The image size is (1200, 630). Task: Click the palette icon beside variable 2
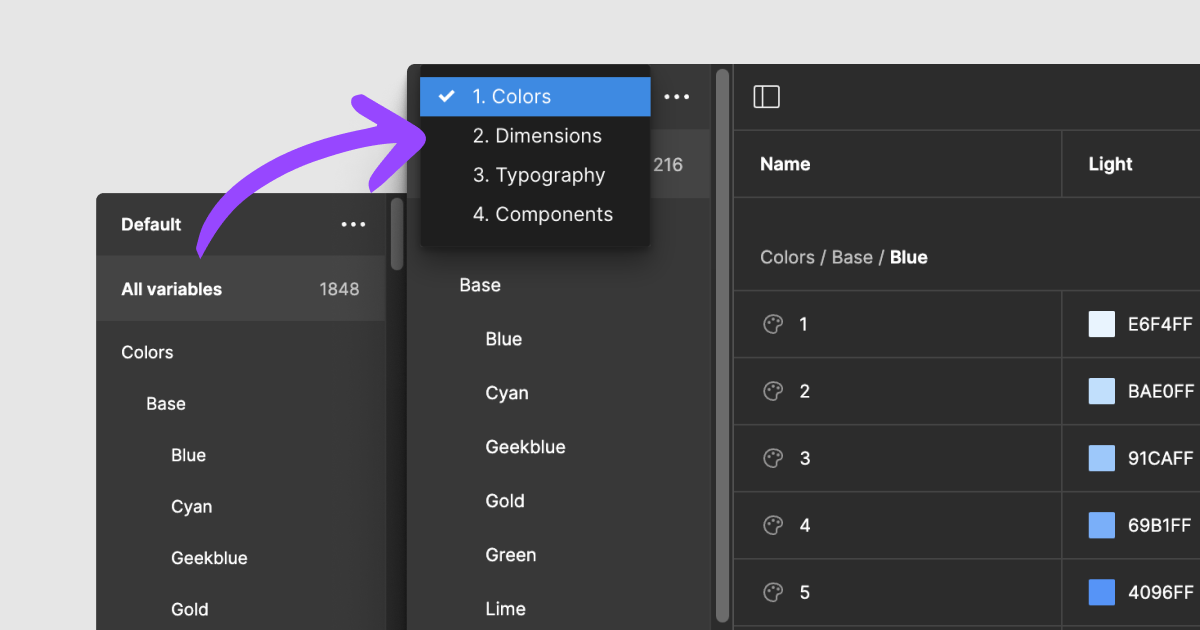point(772,391)
